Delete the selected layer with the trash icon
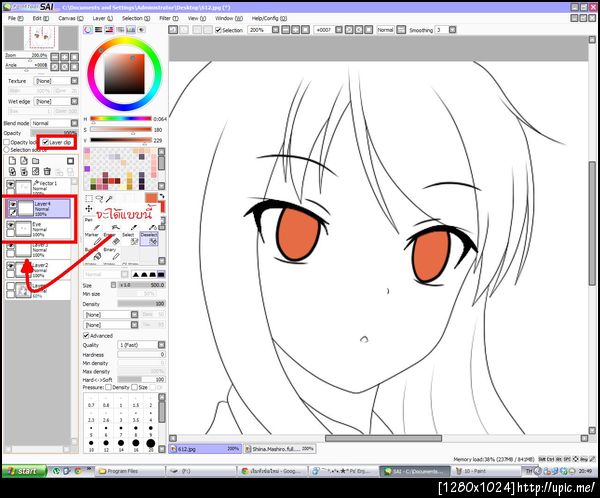The width and height of the screenshot is (600, 498). point(47,171)
